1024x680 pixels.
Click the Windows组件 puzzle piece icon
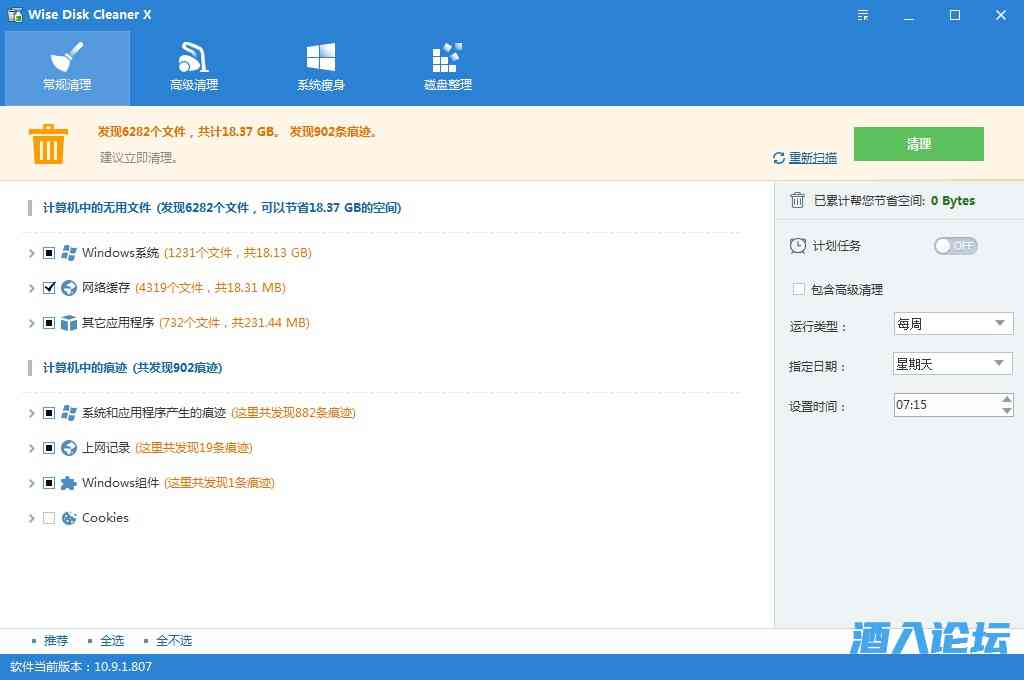point(69,483)
